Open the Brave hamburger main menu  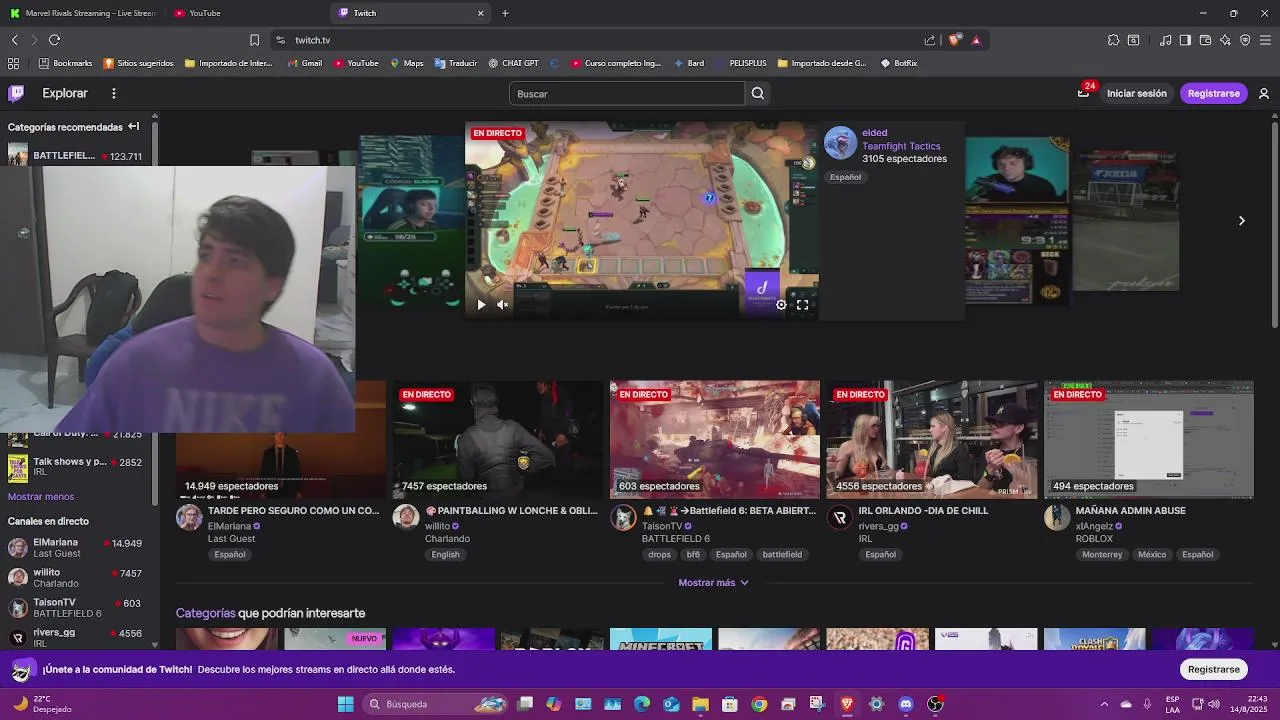pyautogui.click(x=1266, y=40)
